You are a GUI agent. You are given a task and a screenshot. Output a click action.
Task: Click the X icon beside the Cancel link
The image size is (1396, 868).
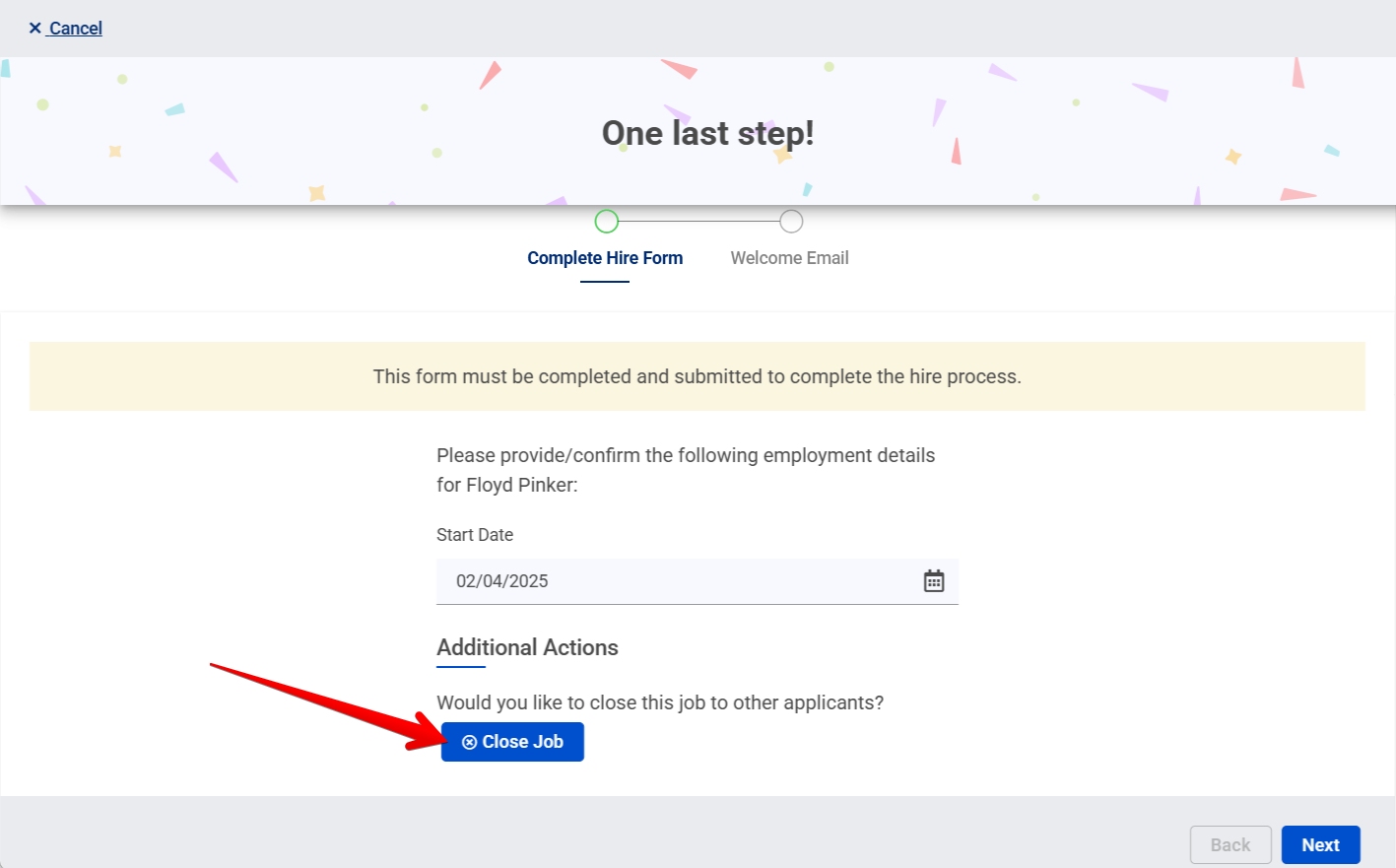(34, 28)
